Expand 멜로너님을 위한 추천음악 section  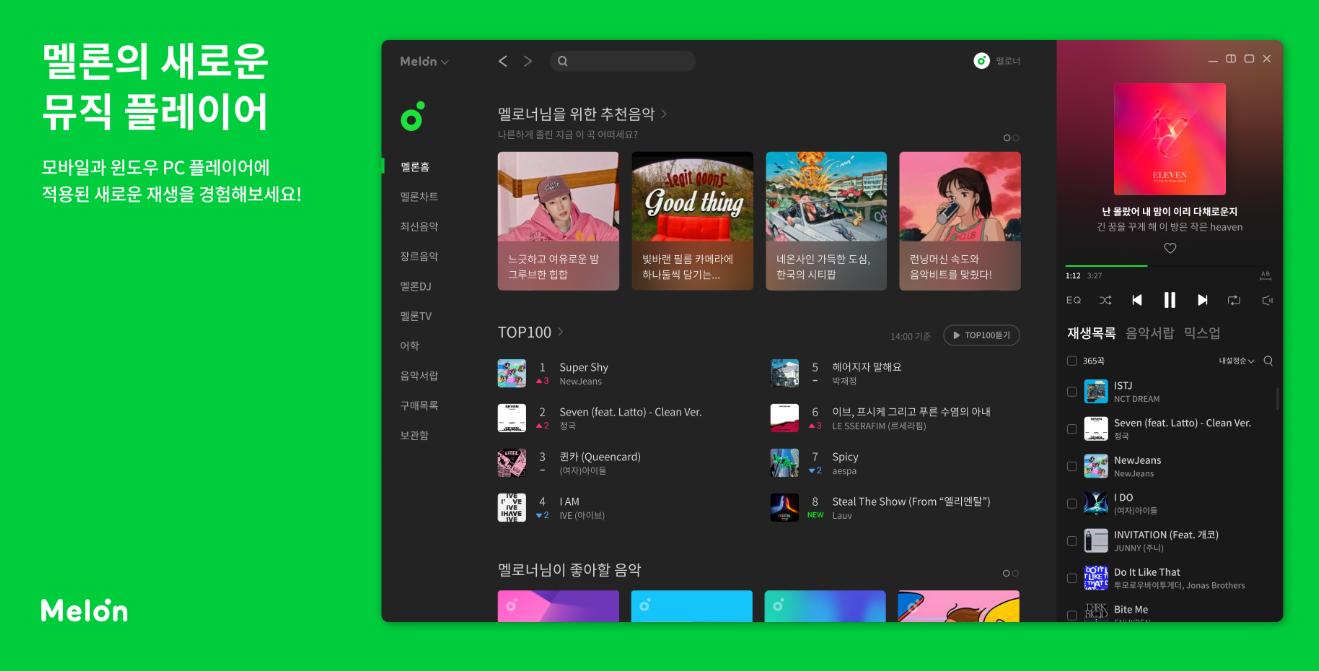(x=583, y=114)
